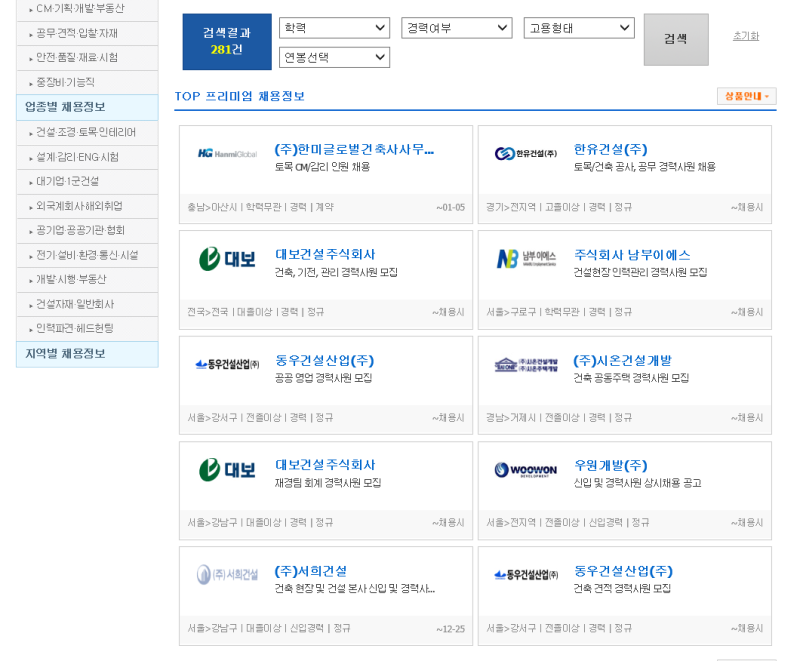
Task: Click the (주)서희건설 company logo
Action: tap(228, 575)
